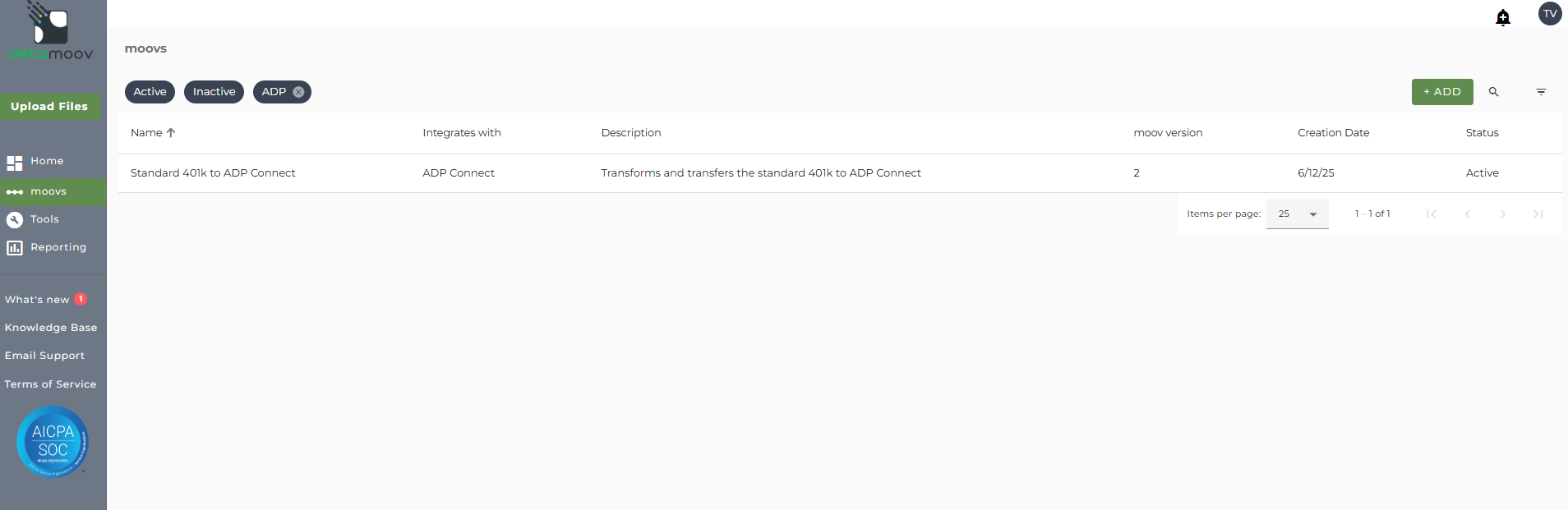Click the Status column header
Viewport: 1568px width, 510px height.
pos(1483,133)
